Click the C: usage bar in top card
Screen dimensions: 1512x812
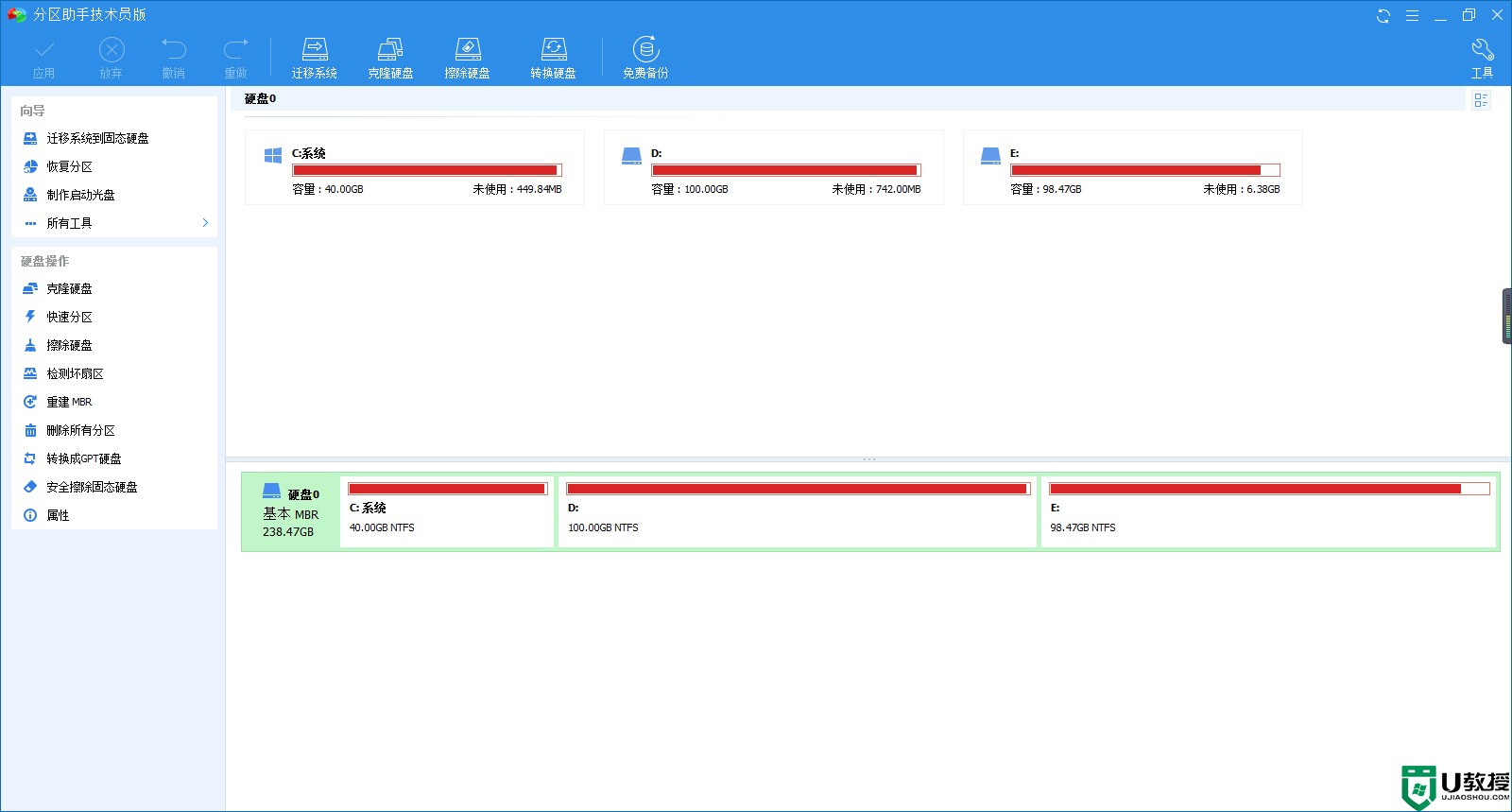pos(427,170)
